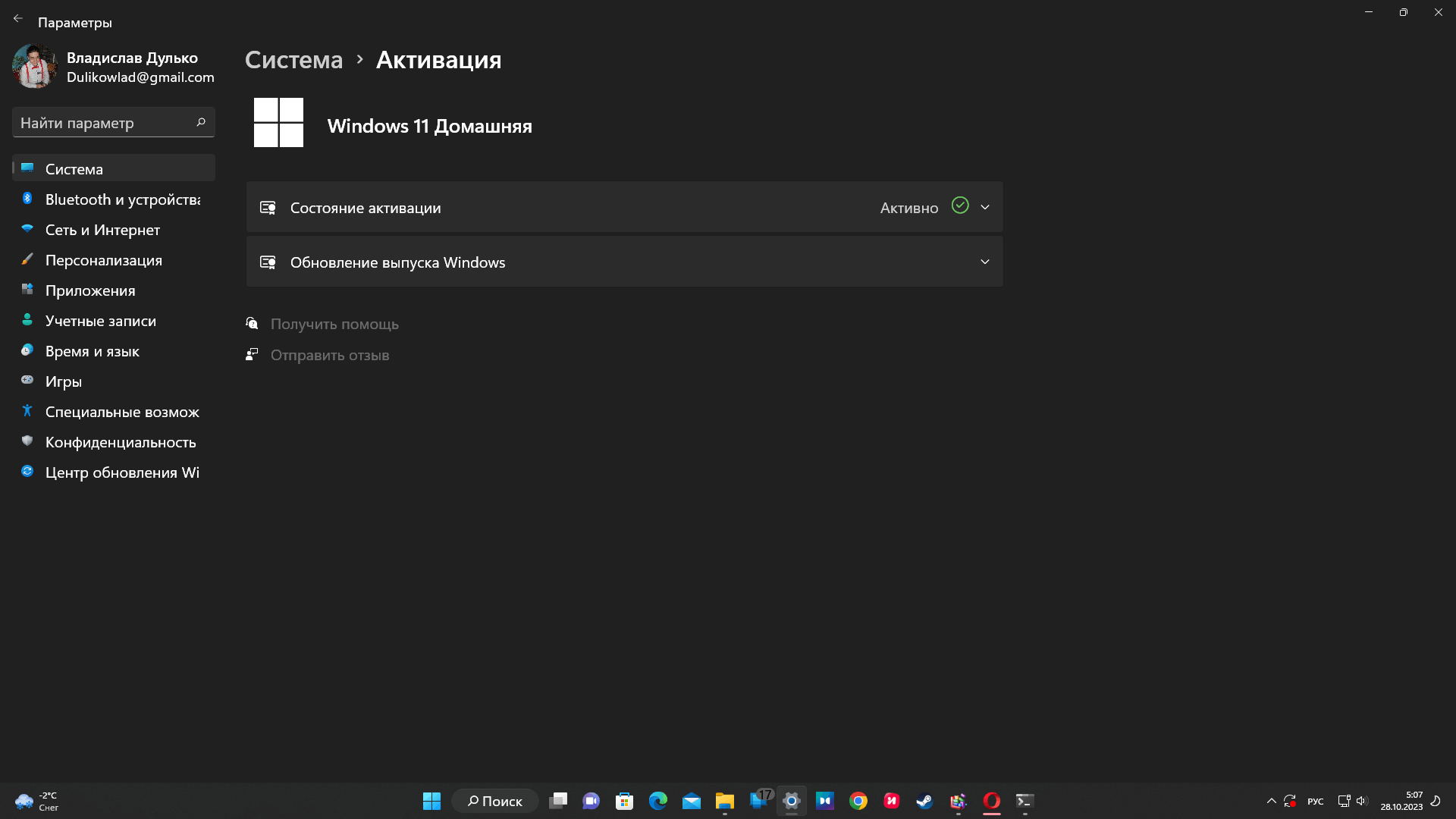Screen dimensions: 1456x819
Task: Open the clock showing 5:07 28.10.2023
Action: click(x=1401, y=801)
